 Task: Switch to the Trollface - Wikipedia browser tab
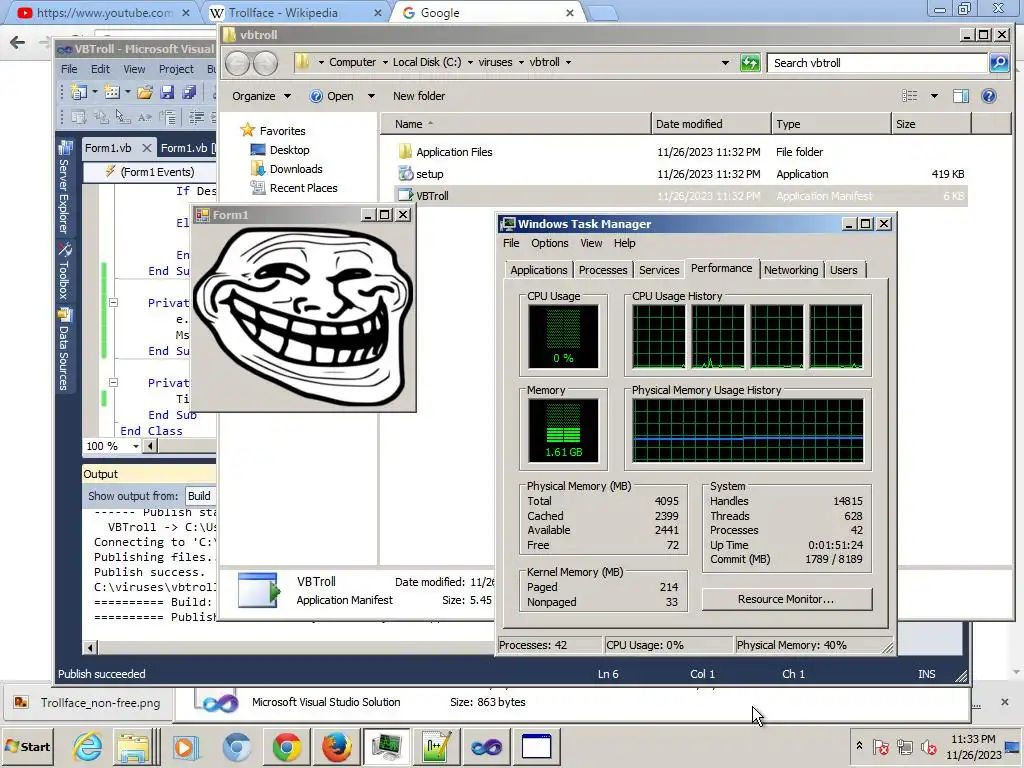tap(296, 12)
